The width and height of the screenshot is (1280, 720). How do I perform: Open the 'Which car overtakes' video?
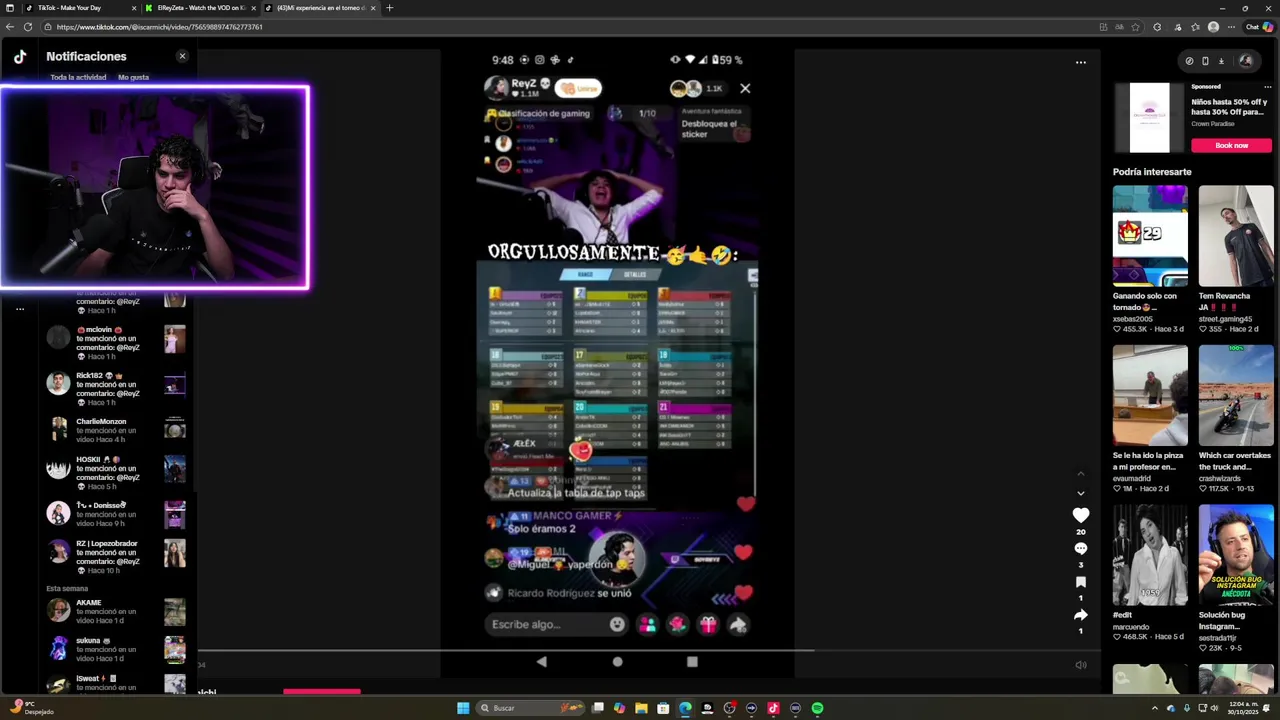point(1236,396)
